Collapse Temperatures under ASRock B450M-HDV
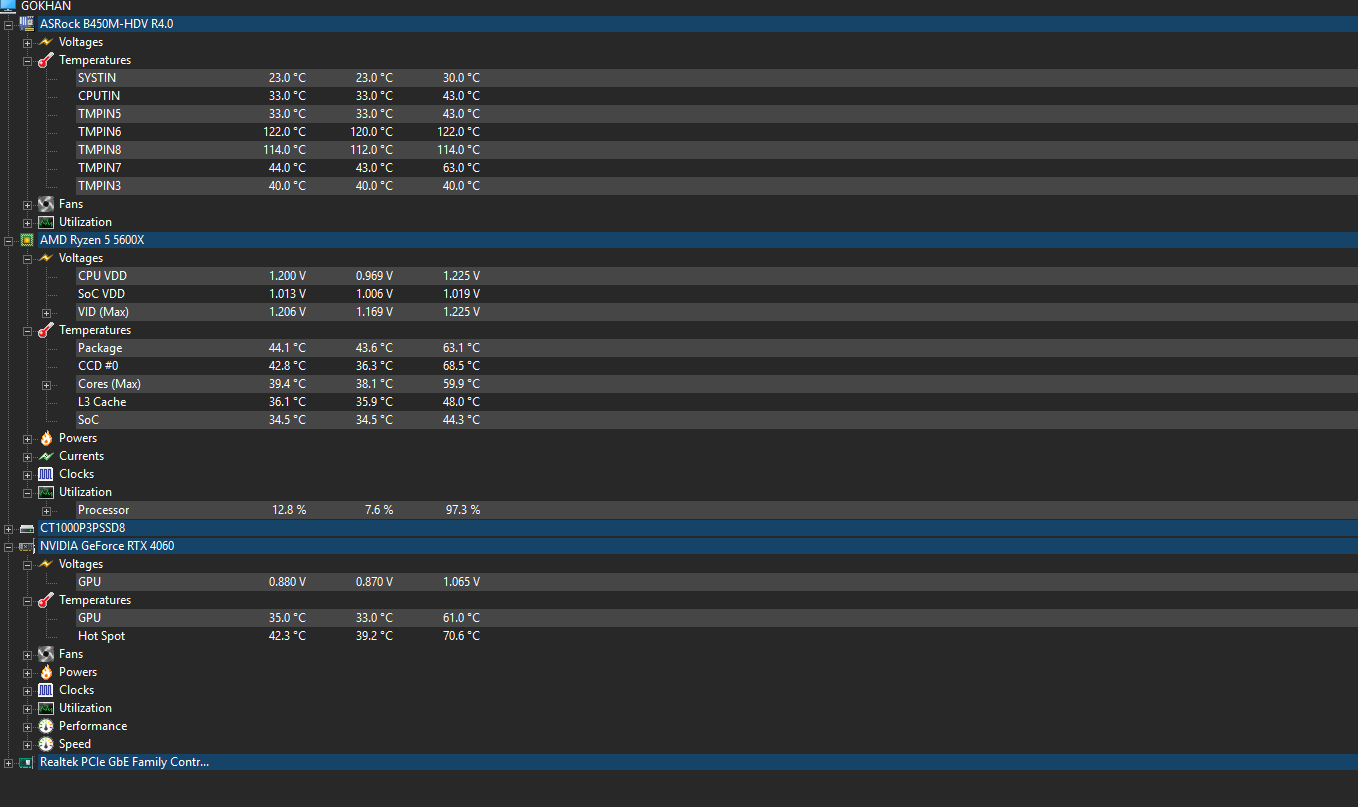Viewport: 1358px width, 807px height. (28, 61)
